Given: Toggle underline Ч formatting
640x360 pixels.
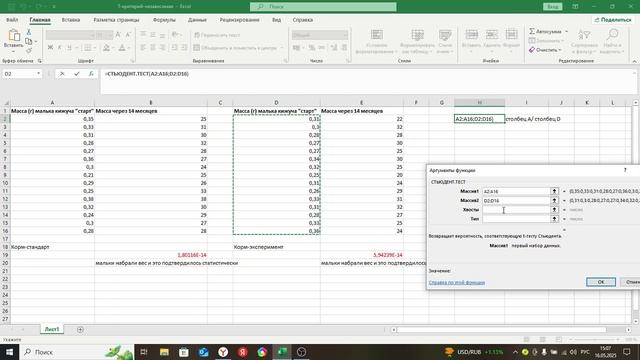Looking at the screenshot, I should [x=69, y=48].
